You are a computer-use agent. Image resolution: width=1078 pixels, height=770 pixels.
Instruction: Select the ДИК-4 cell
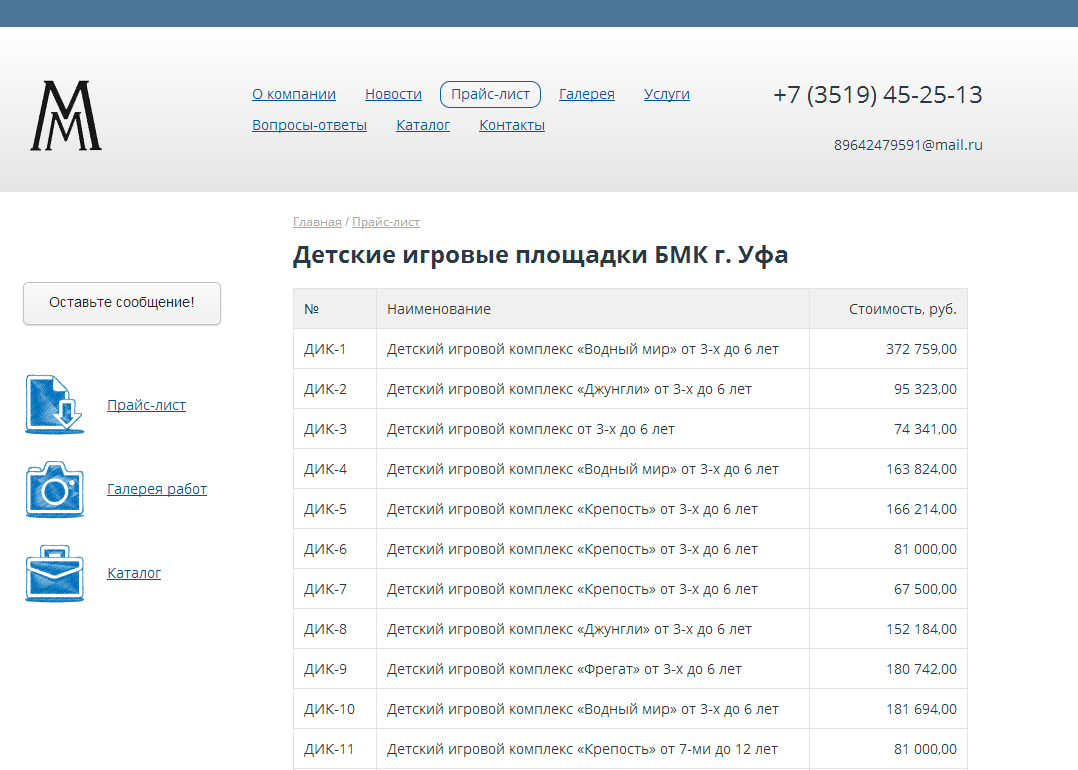coord(335,469)
